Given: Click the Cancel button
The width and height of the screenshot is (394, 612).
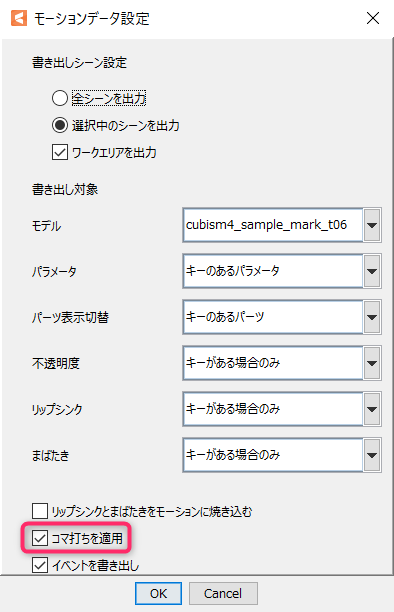Looking at the screenshot, I should click(223, 594).
